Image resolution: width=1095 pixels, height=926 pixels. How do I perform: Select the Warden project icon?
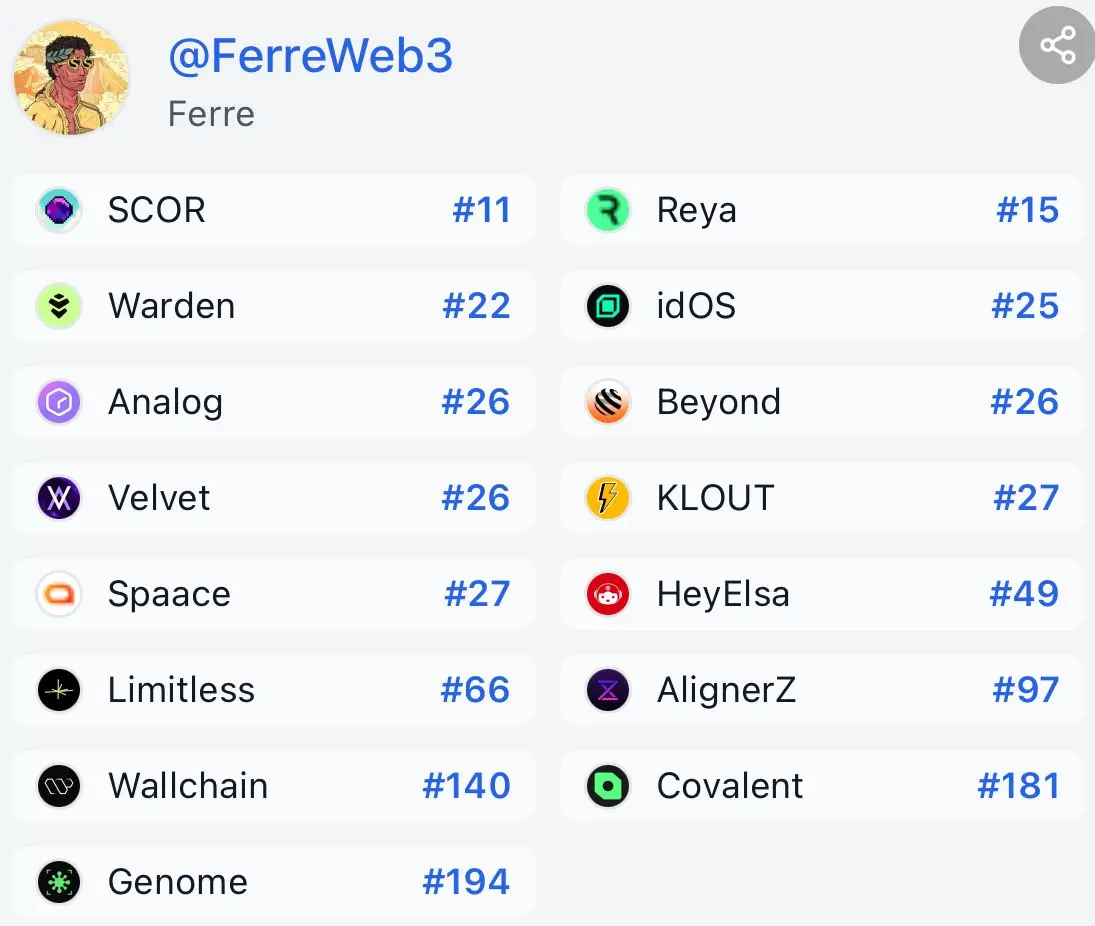click(x=59, y=307)
